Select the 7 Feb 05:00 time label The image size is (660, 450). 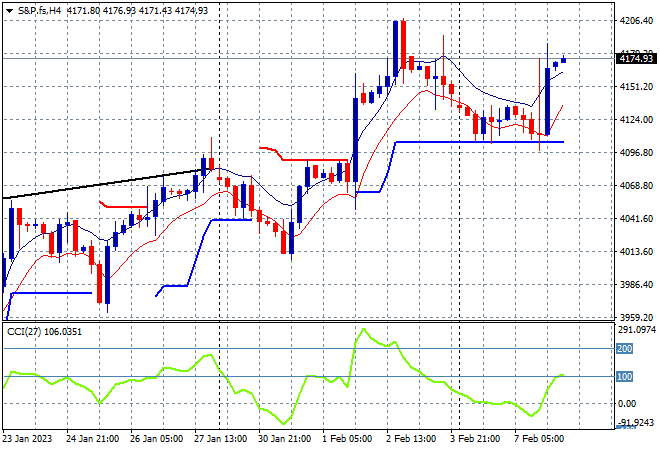(540, 438)
